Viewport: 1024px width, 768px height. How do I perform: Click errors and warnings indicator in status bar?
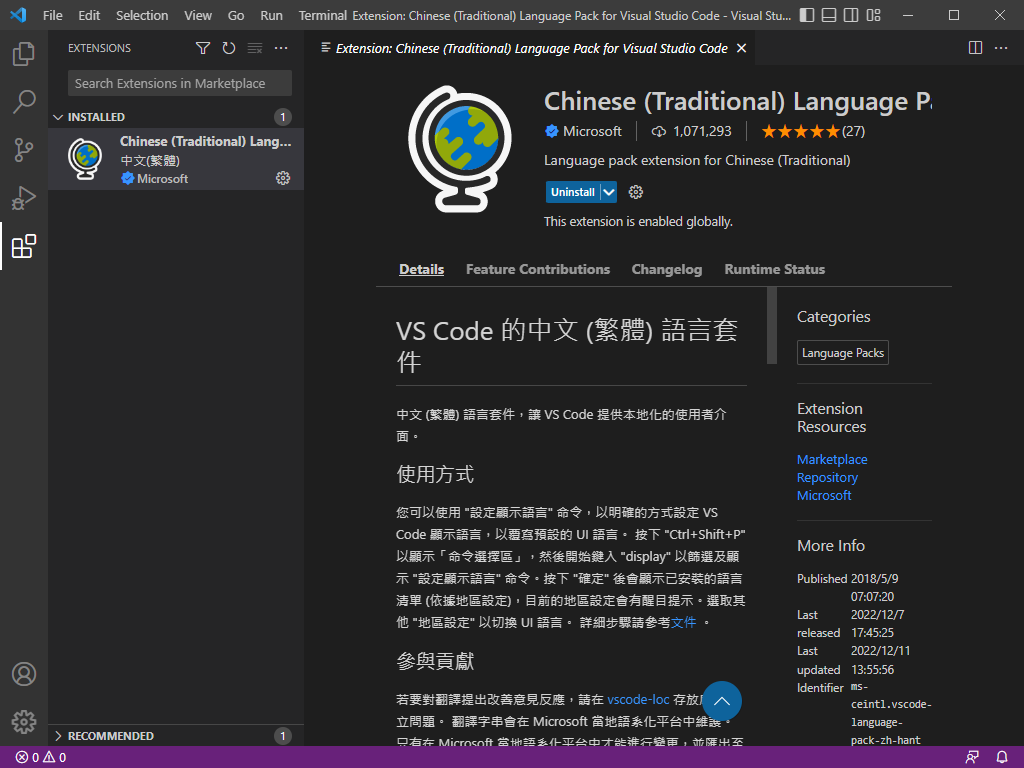click(x=40, y=758)
